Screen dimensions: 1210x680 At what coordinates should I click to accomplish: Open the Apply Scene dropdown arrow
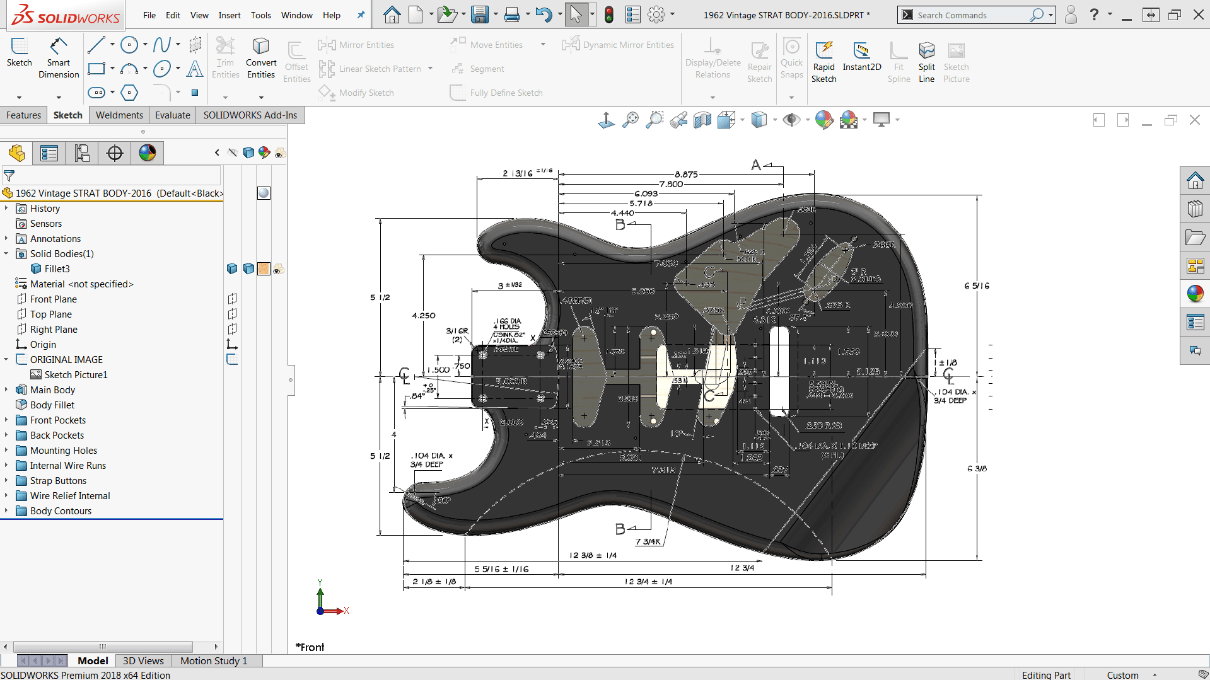[x=864, y=119]
